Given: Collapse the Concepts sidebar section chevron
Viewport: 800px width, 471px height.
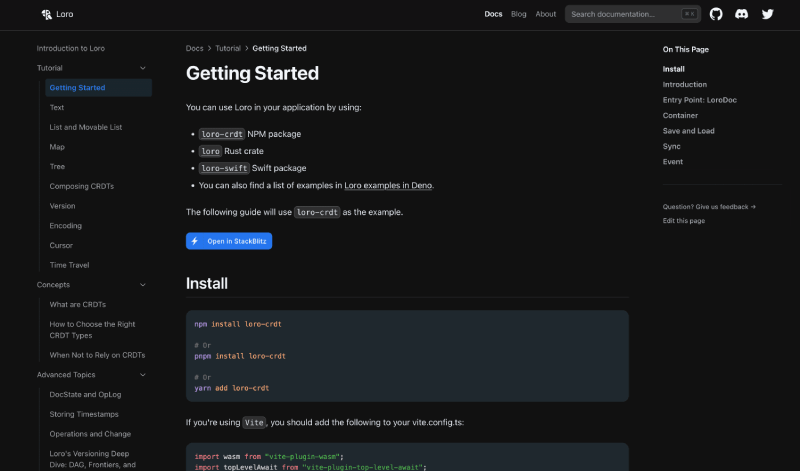Looking at the screenshot, I should click(143, 285).
